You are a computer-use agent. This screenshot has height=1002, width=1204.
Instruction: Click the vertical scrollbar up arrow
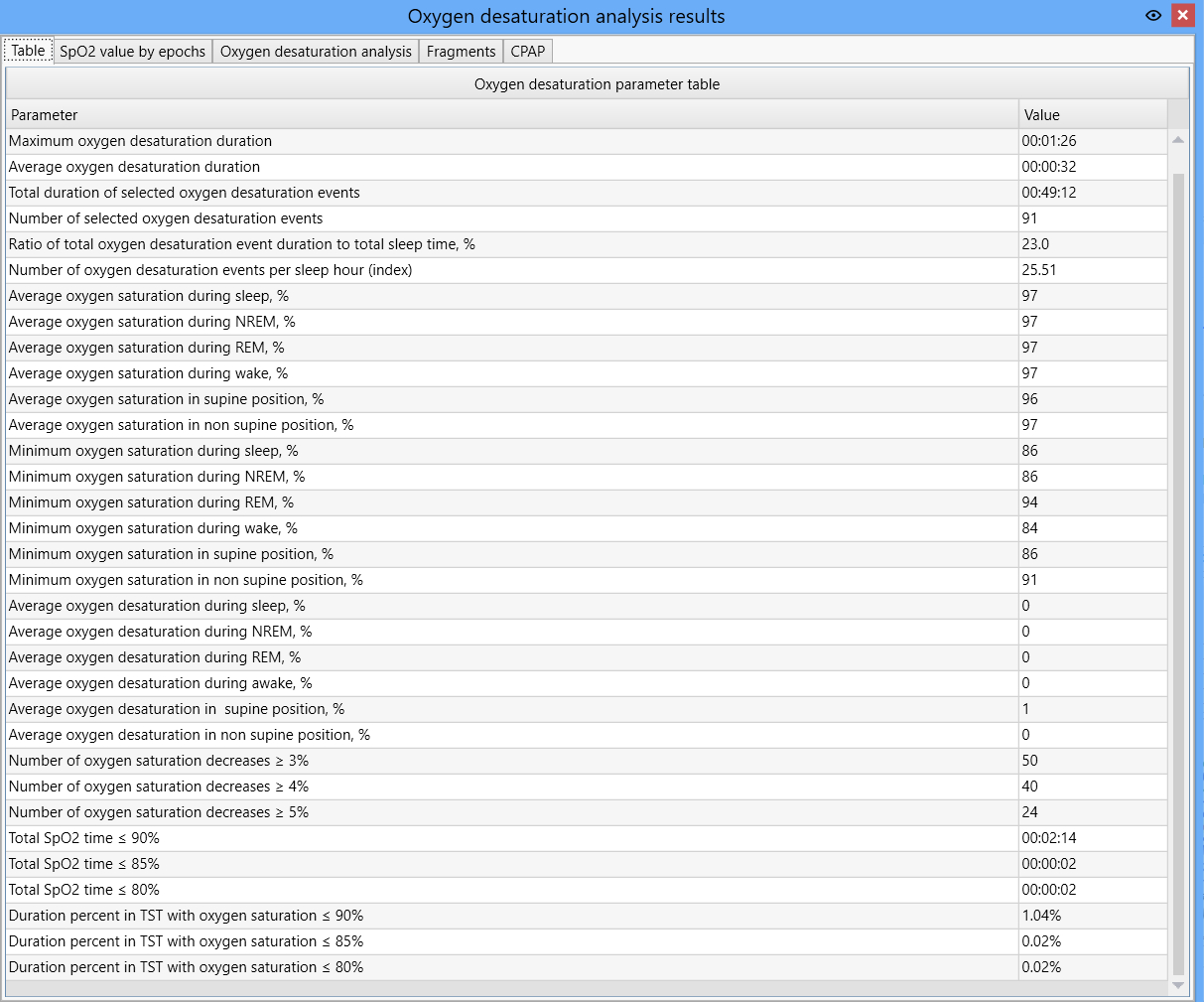point(1178,141)
